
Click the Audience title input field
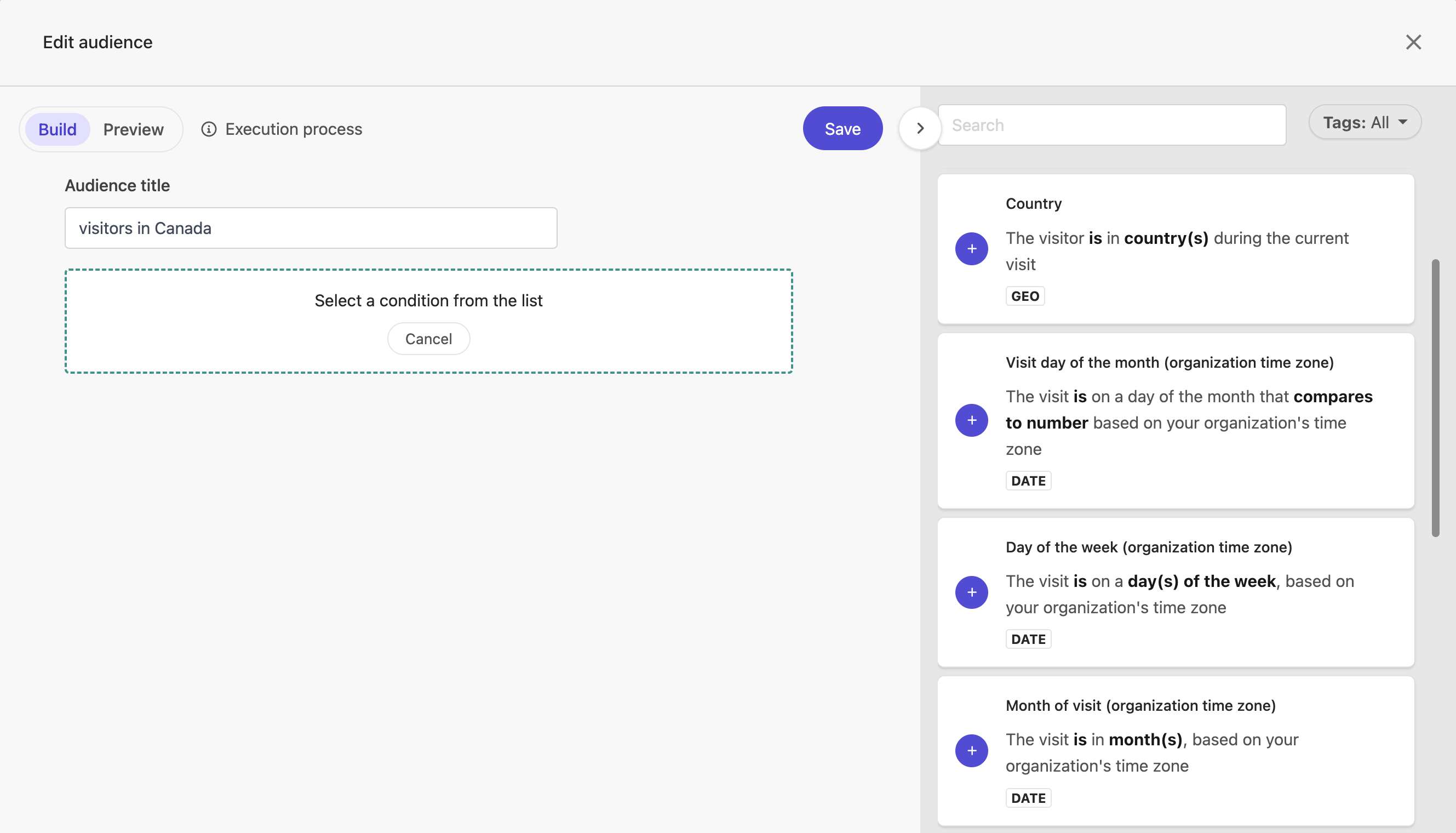click(311, 227)
